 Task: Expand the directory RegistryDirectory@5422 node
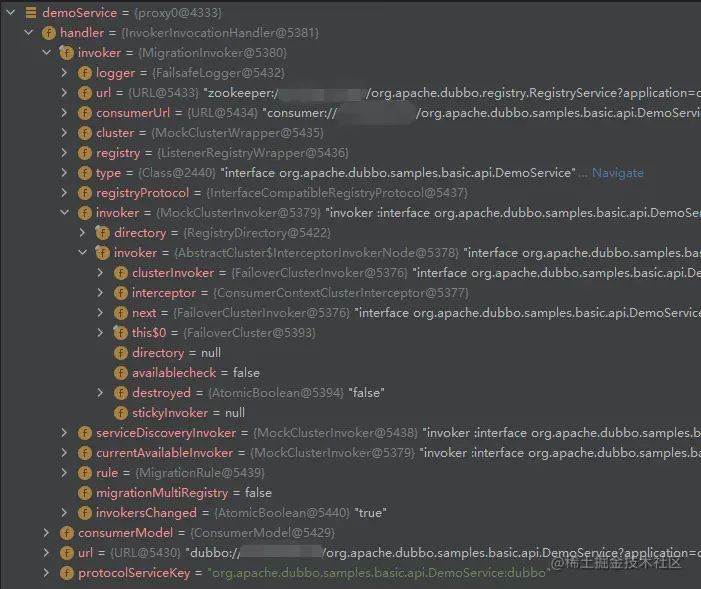pos(82,233)
